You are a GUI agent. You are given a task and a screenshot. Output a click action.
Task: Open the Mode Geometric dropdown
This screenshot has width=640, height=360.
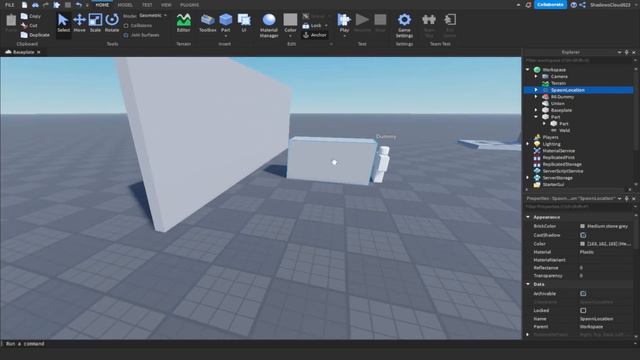[153, 16]
